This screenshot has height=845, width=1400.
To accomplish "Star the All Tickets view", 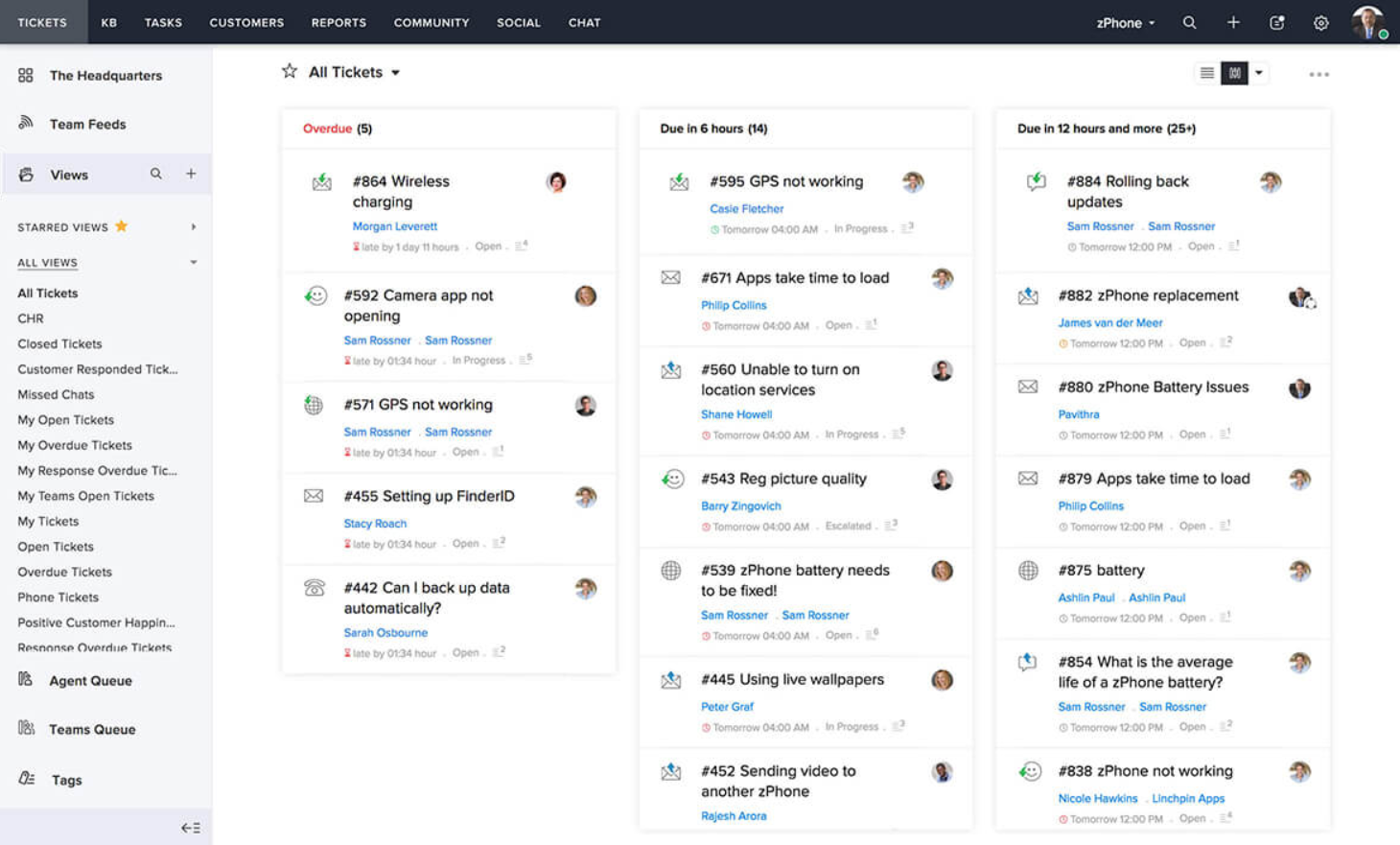I will tap(289, 71).
